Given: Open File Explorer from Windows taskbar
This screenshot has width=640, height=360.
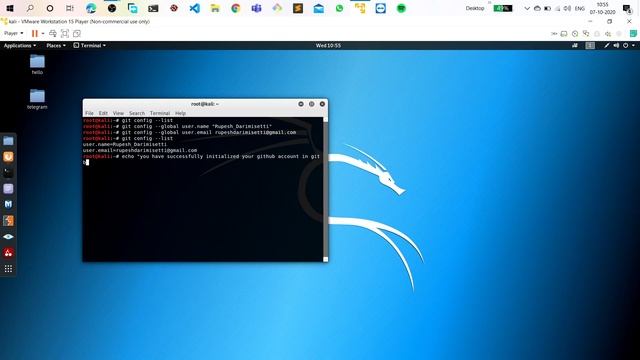Looking at the screenshot, I should [x=215, y=8].
